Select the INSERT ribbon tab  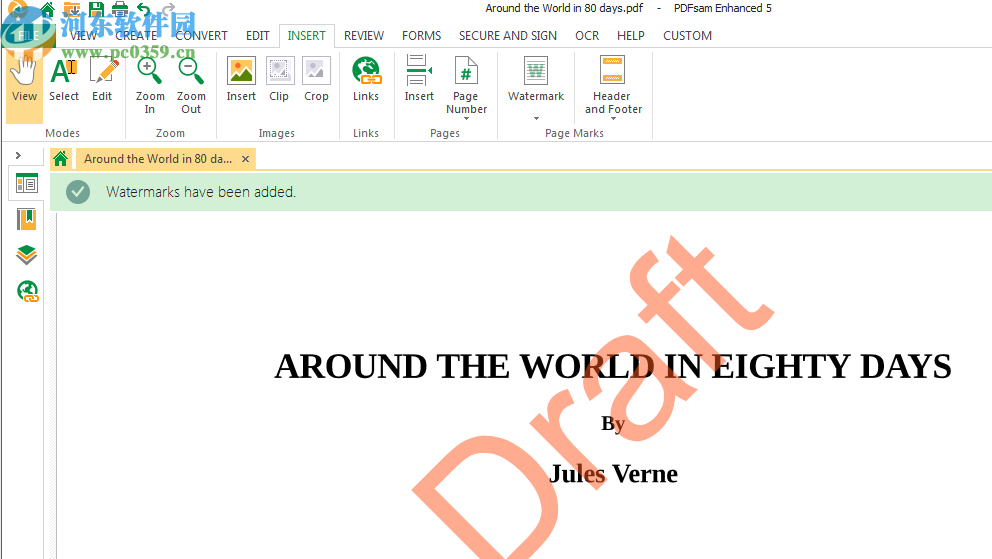[307, 36]
